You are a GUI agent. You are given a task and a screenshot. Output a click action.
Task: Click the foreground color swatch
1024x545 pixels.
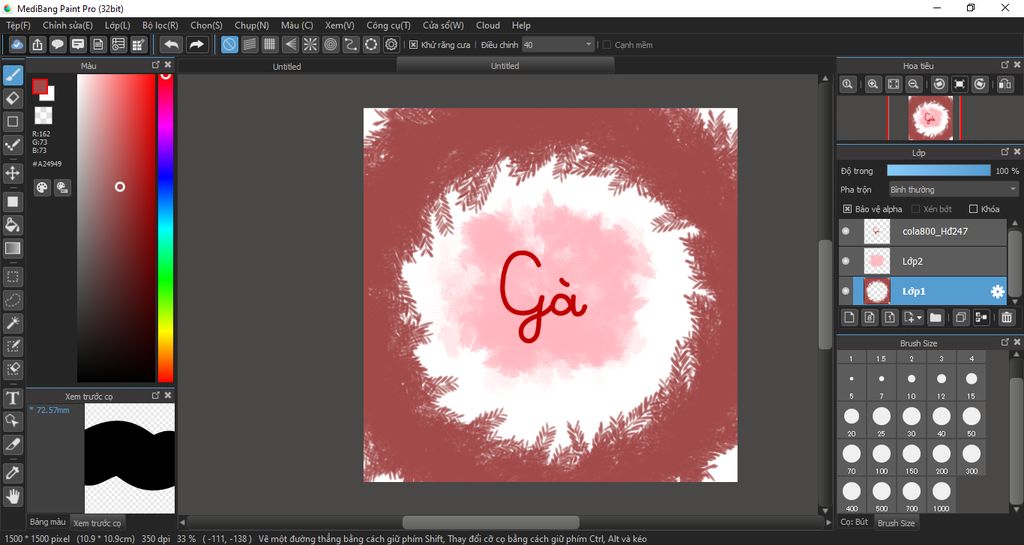(x=40, y=86)
